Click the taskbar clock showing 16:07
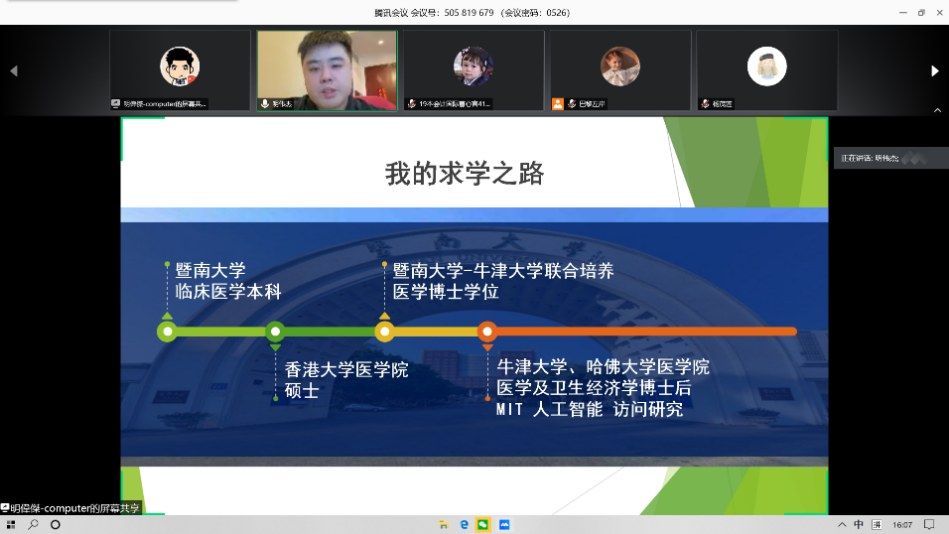 (902, 524)
